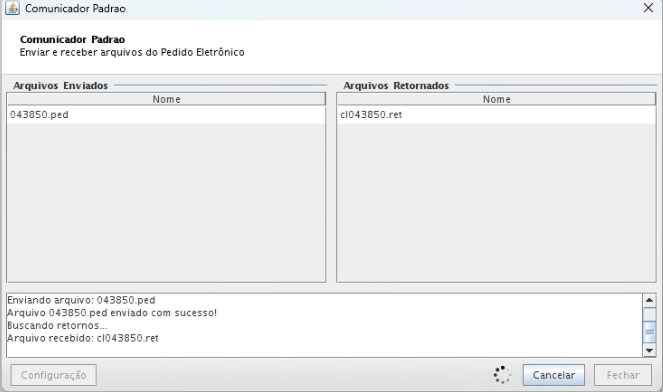Click log scrollbar down arrow
Image resolution: width=663 pixels, height=392 pixels.
pos(649,350)
